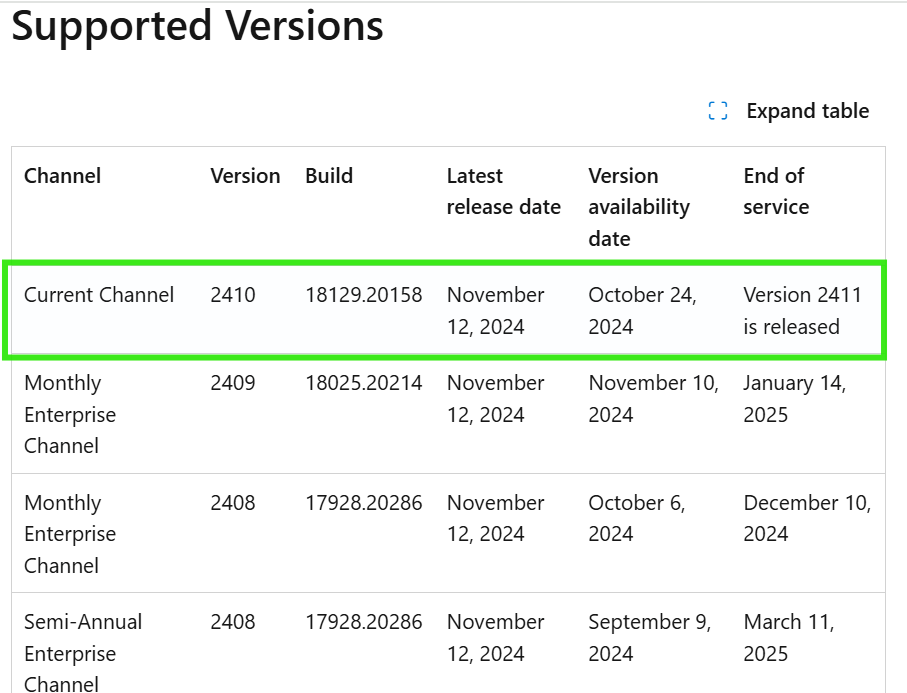Click the Version column header
Viewport: 907px width, 693px height.
(245, 176)
